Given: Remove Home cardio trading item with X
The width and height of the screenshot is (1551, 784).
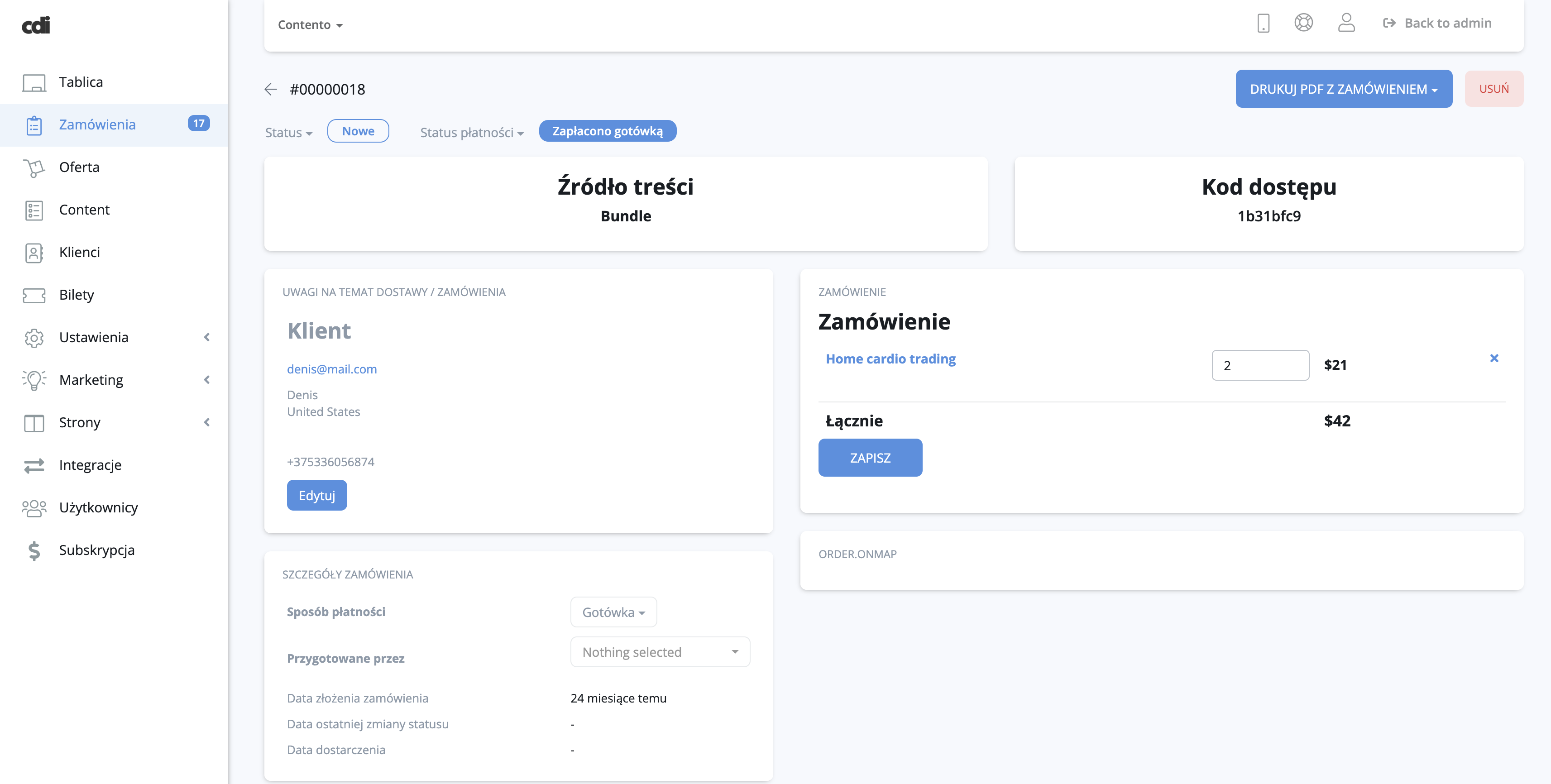Looking at the screenshot, I should [x=1494, y=359].
